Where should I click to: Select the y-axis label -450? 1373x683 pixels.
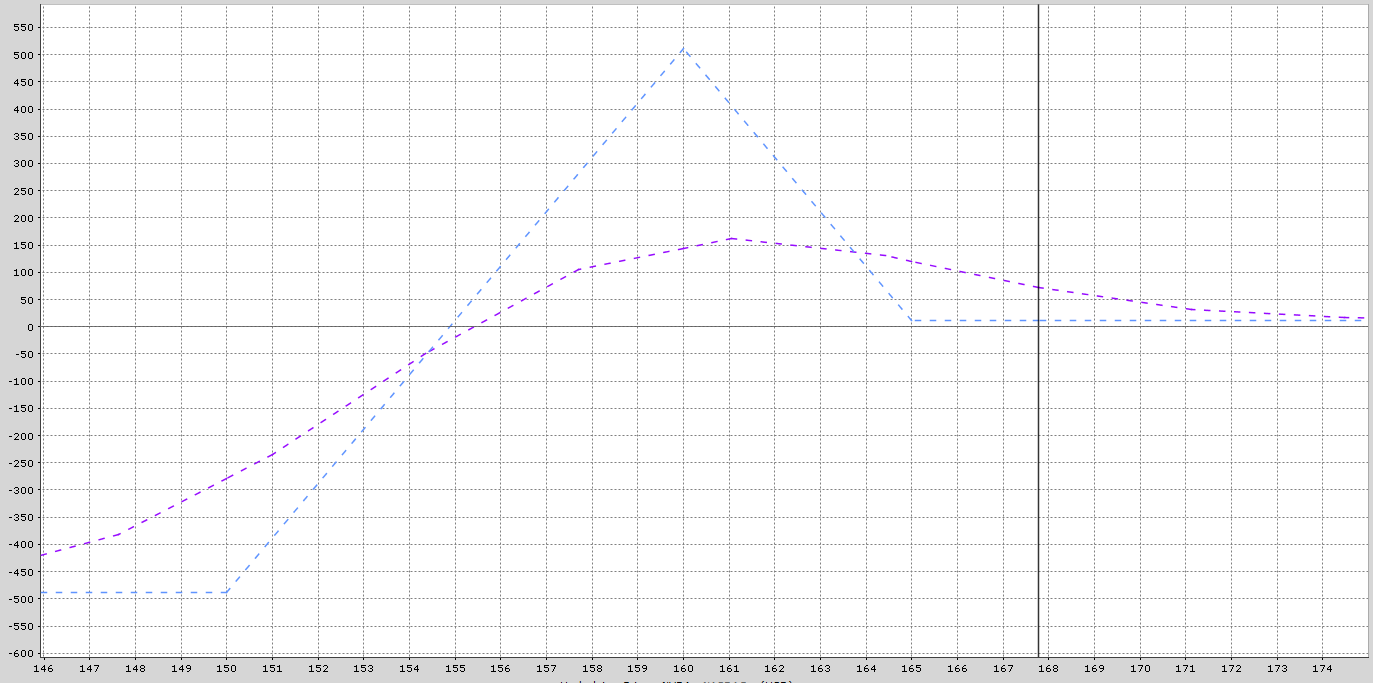tap(20, 571)
